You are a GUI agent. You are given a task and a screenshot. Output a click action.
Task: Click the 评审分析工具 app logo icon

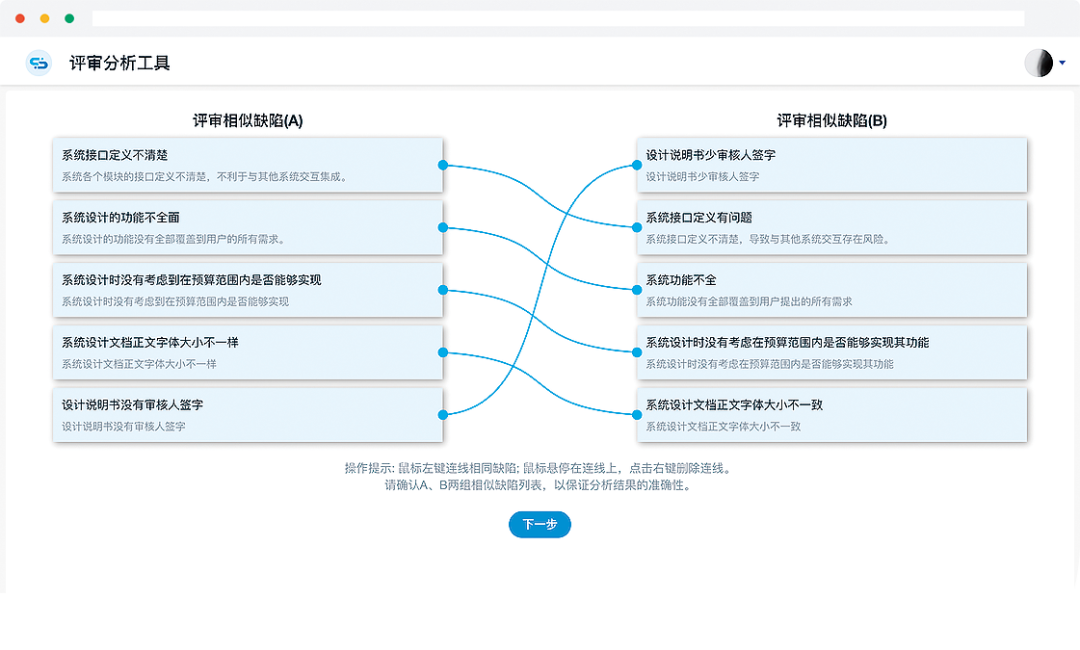tap(38, 62)
